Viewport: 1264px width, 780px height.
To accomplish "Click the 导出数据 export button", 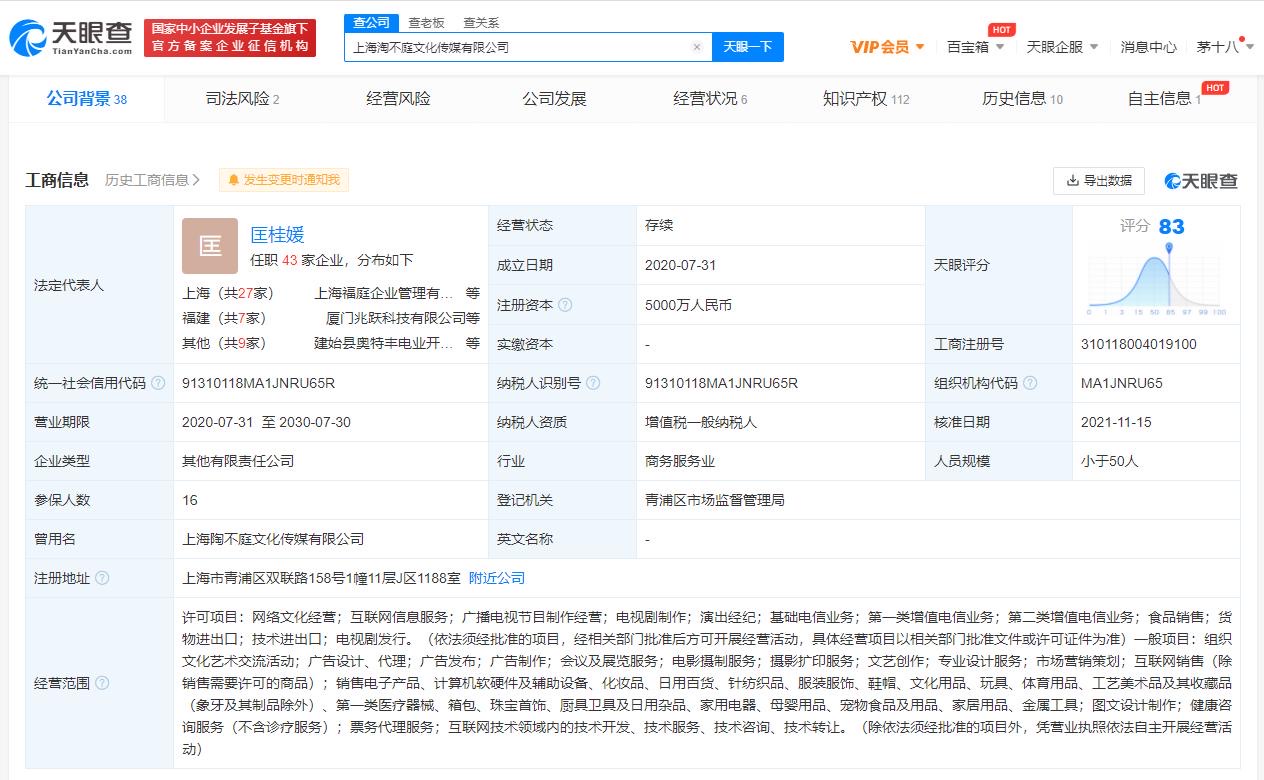I will coord(1099,180).
